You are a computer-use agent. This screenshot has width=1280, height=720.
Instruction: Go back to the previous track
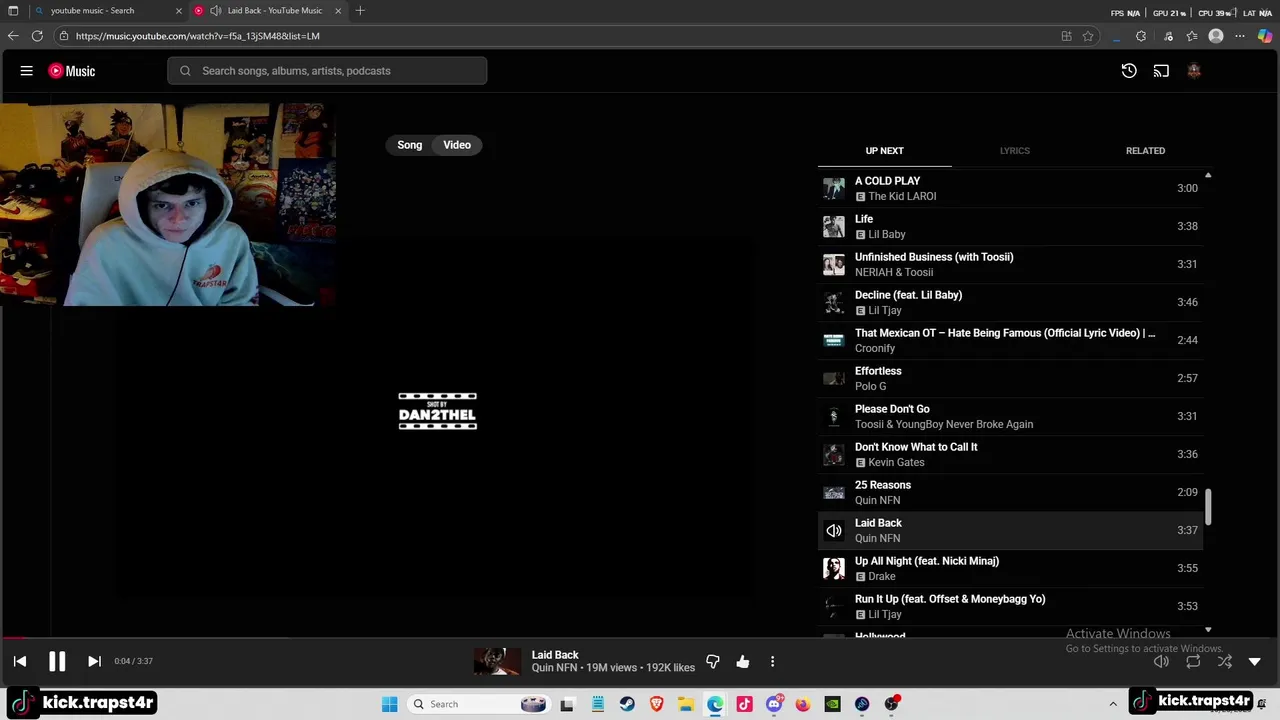tap(20, 661)
